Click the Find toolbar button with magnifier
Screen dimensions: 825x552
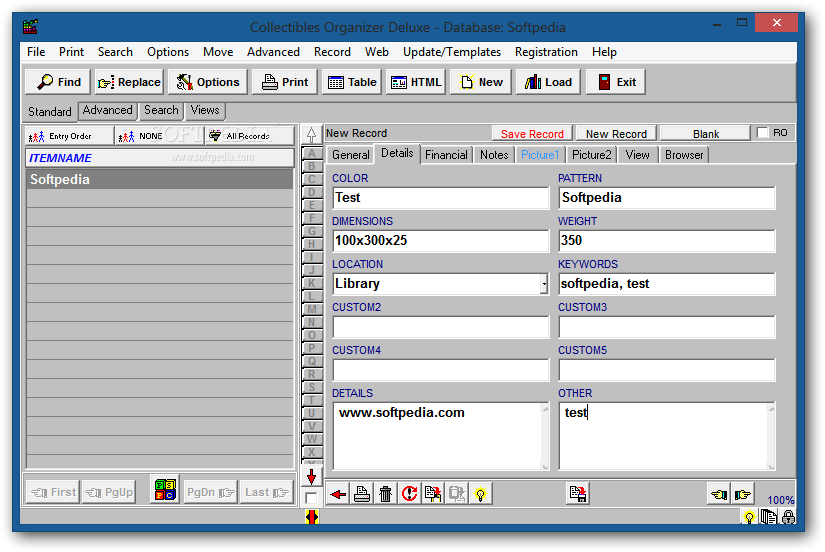tap(58, 82)
